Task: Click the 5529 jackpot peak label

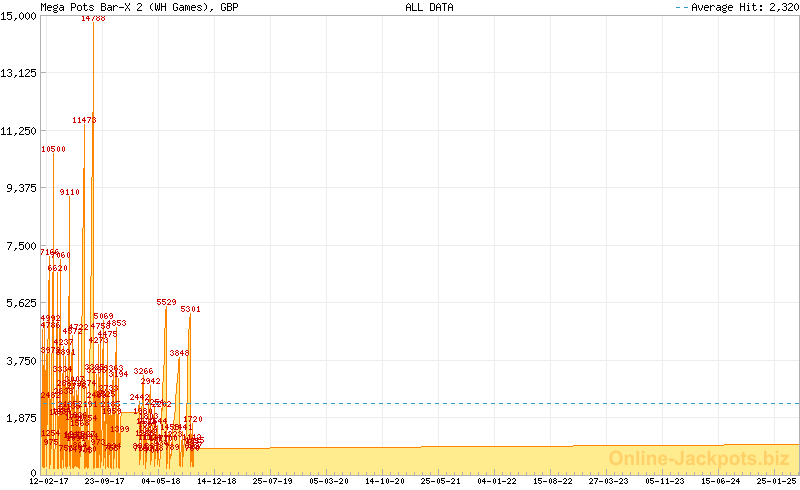Action: point(166,302)
